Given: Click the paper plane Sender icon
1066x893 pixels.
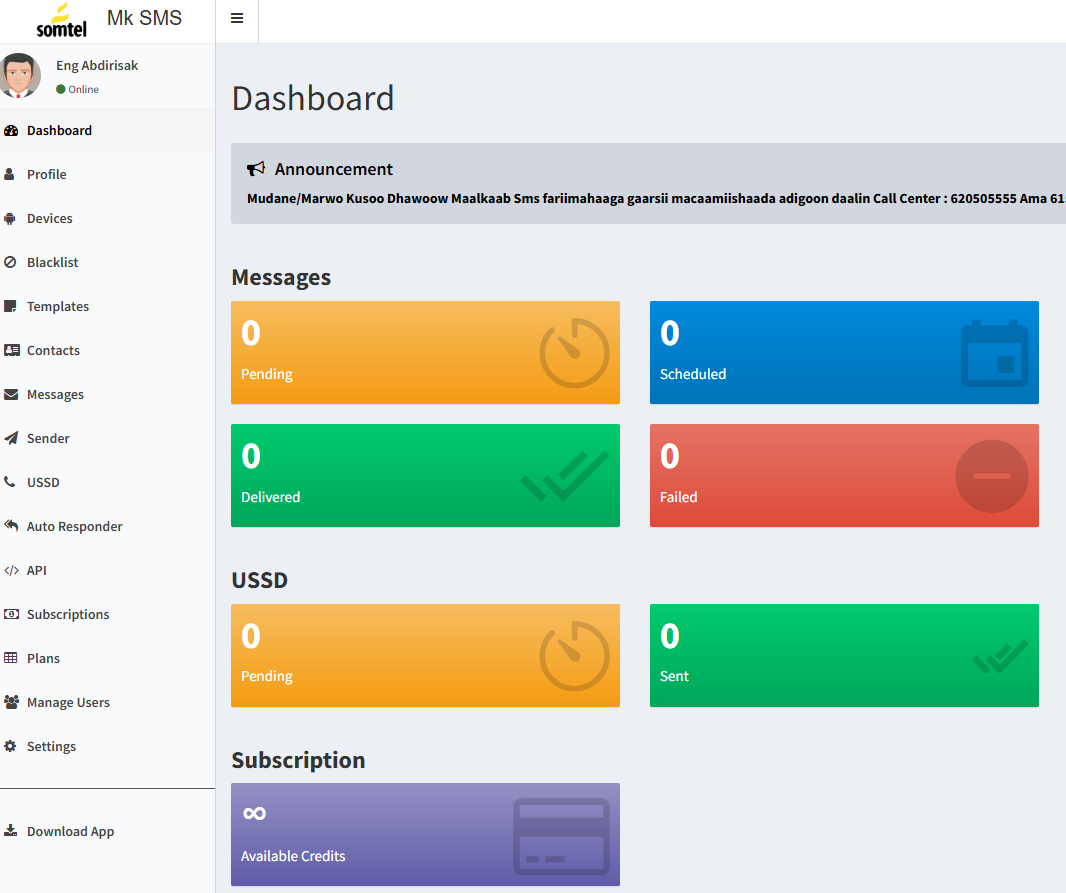Looking at the screenshot, I should pyautogui.click(x=11, y=438).
